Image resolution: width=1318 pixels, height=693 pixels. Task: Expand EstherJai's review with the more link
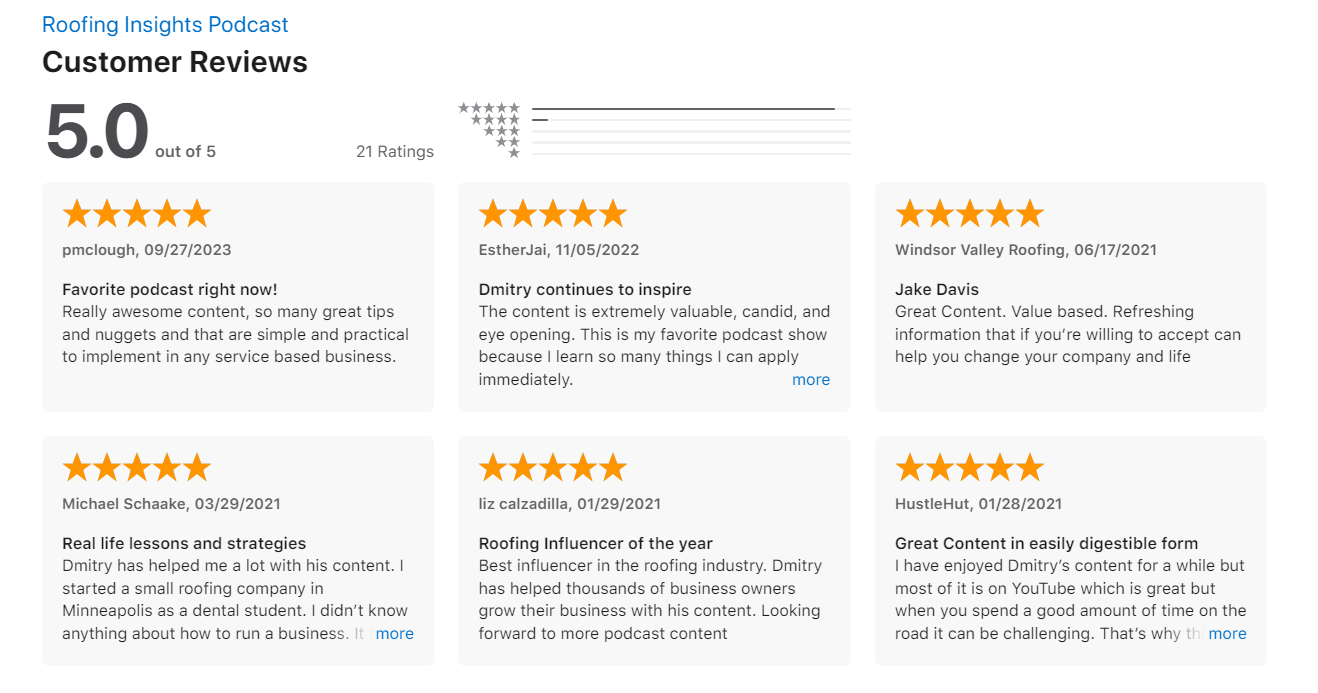[811, 379]
